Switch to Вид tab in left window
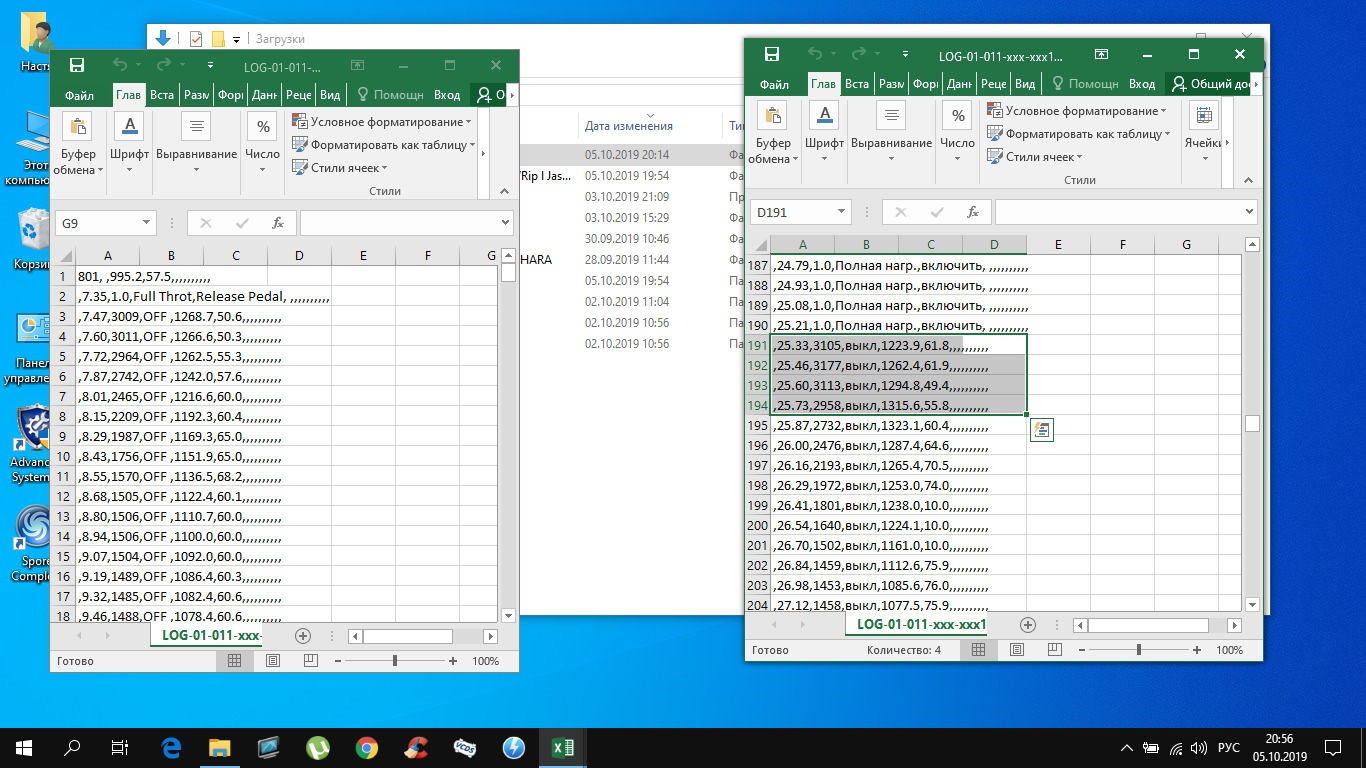This screenshot has width=1366, height=768. (330, 95)
